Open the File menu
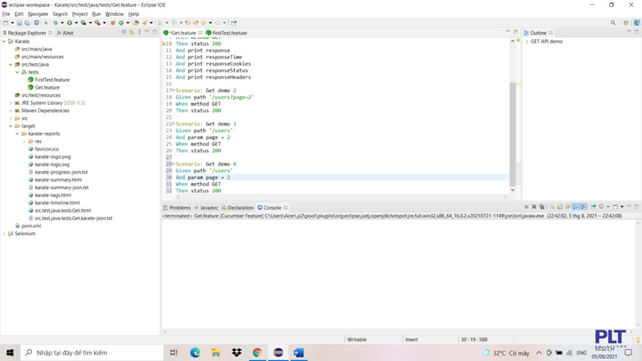Image resolution: width=642 pixels, height=361 pixels. click(x=6, y=14)
